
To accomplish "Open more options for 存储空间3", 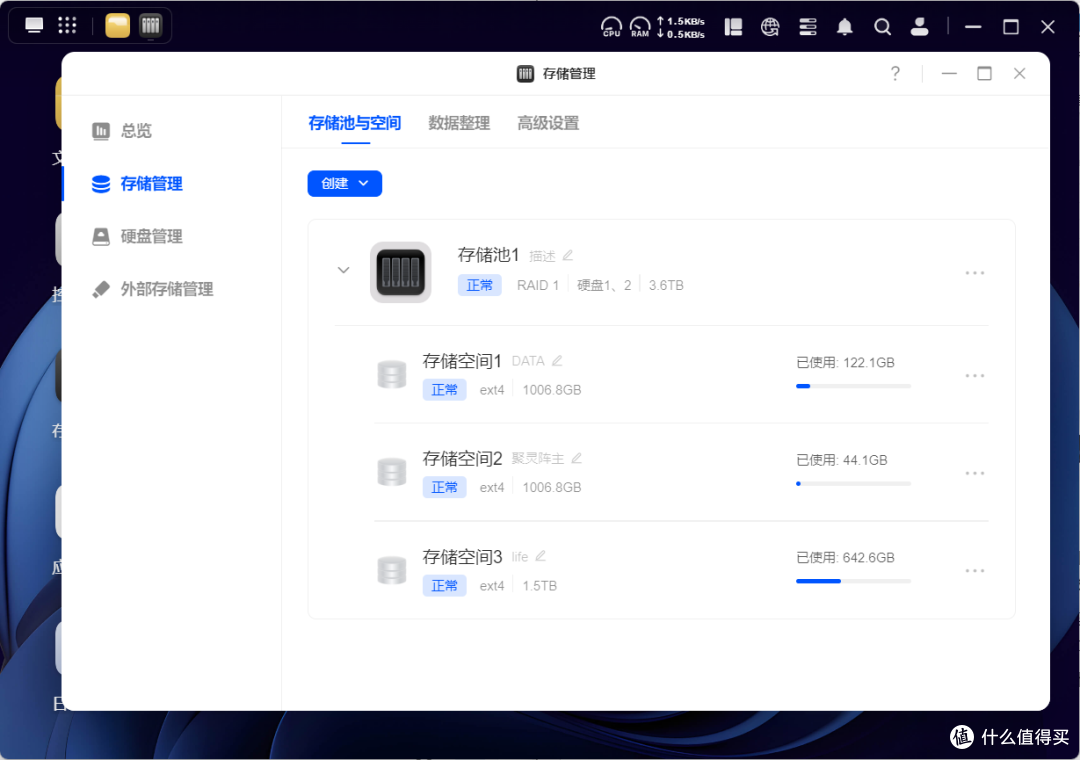I will [975, 571].
